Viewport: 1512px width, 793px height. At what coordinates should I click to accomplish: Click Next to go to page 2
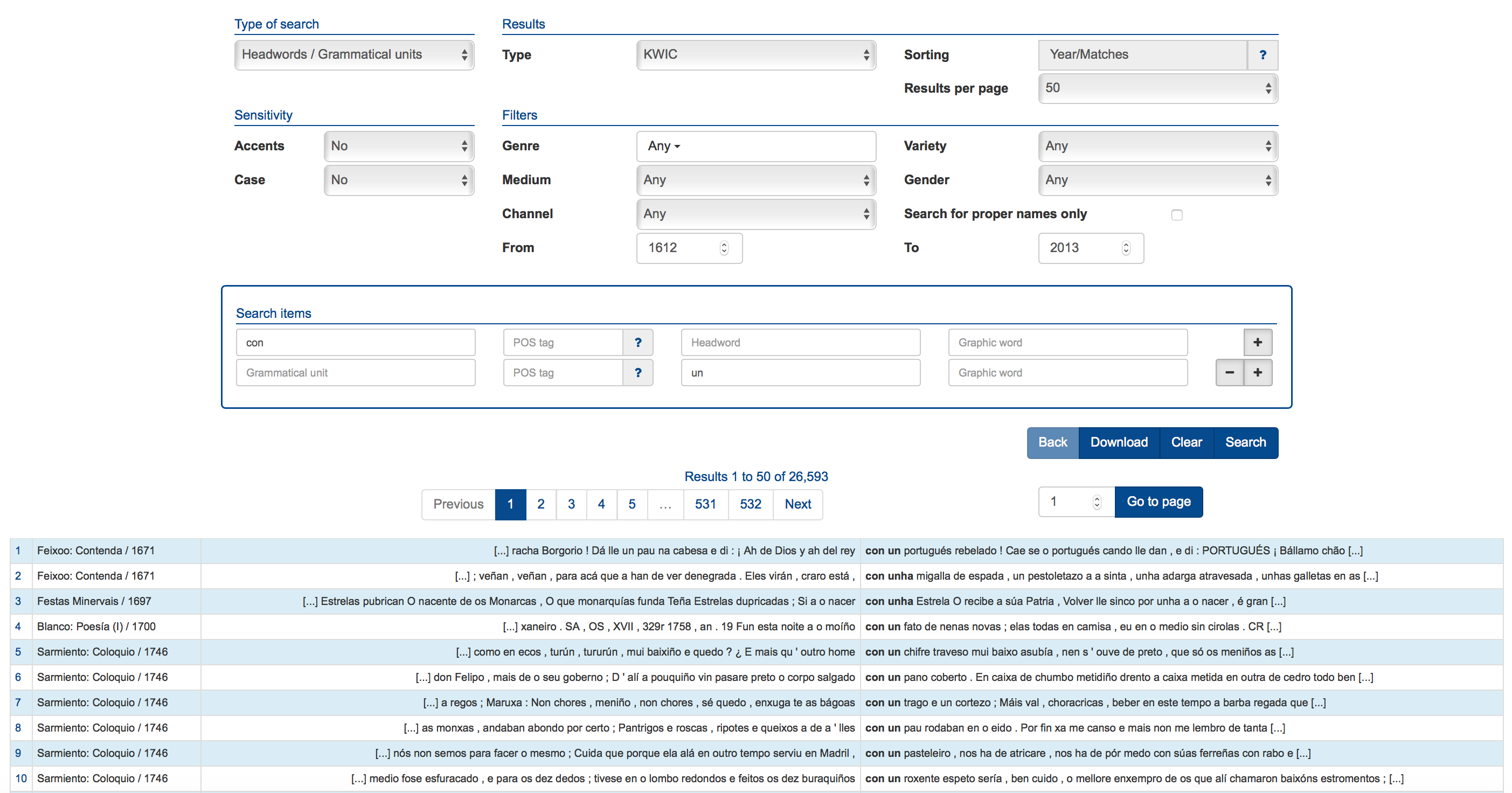(799, 504)
